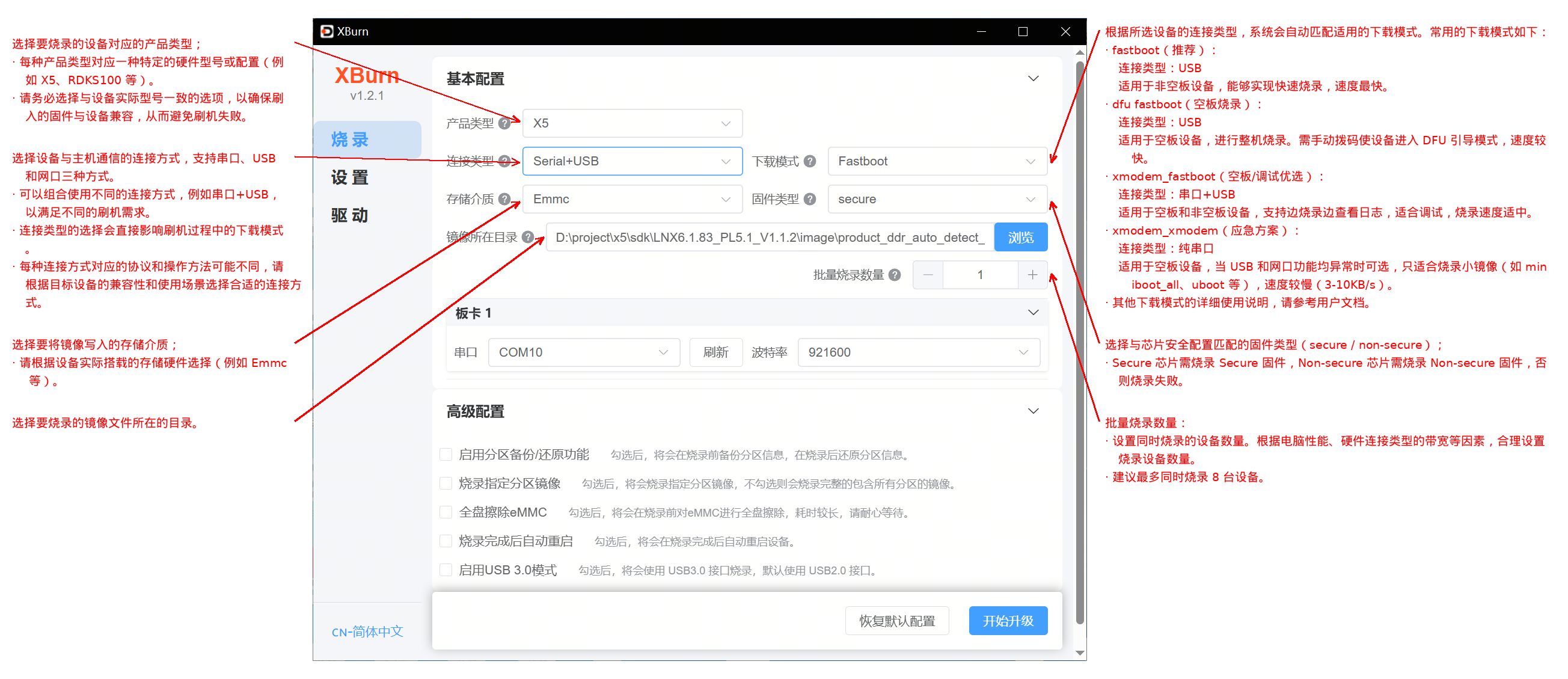The height and width of the screenshot is (679, 1568).
Task: Click the 刷新 button to refresh ports
Action: (716, 352)
